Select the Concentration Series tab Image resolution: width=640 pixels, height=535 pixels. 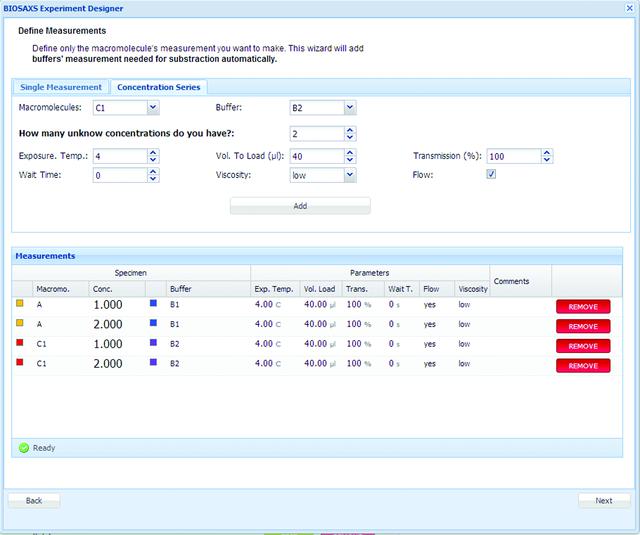tap(159, 87)
